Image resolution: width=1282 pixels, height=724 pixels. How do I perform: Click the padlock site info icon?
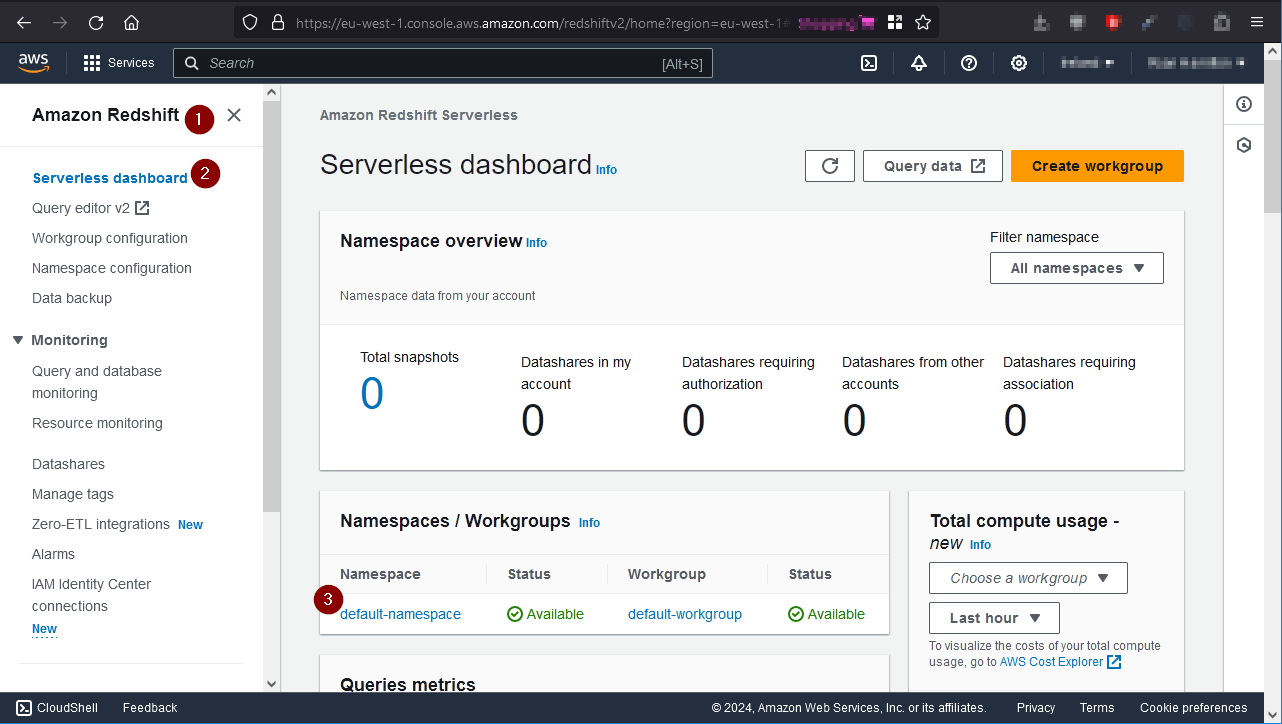coord(277,22)
